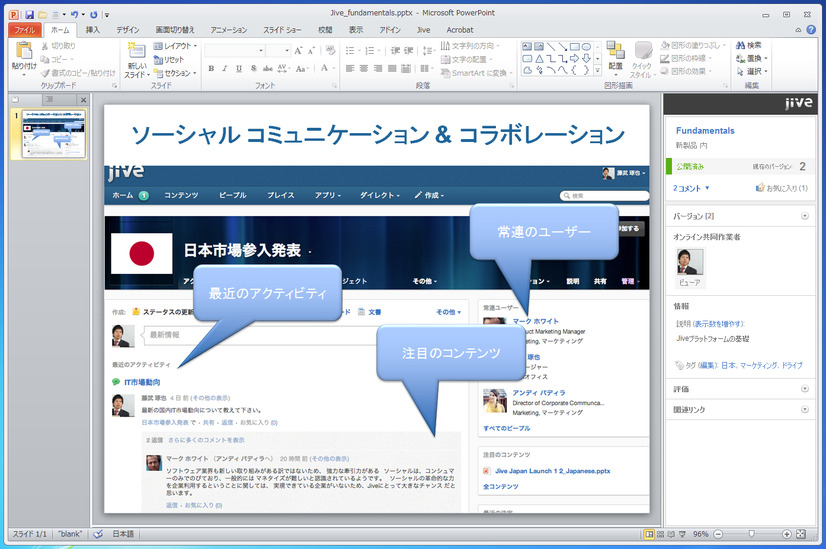Click the Redo icon in Quick Access Toolbar
The width and height of the screenshot is (826, 549).
(93, 15)
